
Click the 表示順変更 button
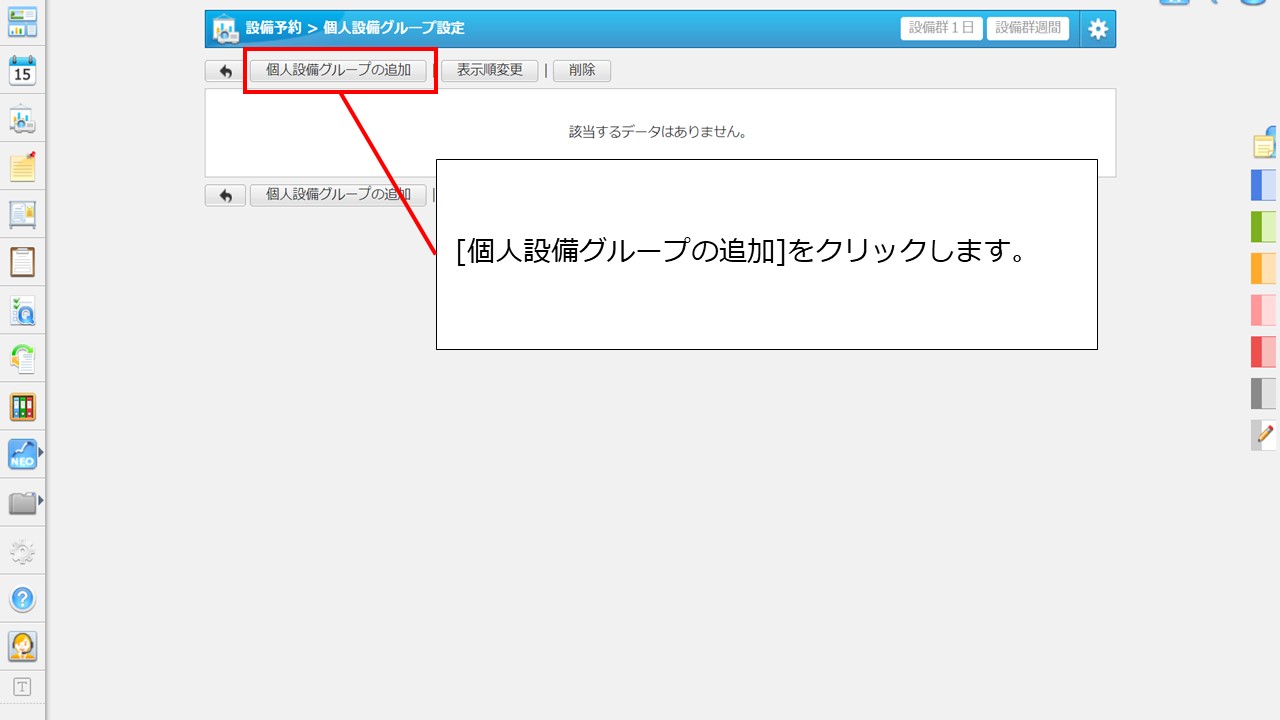(490, 71)
